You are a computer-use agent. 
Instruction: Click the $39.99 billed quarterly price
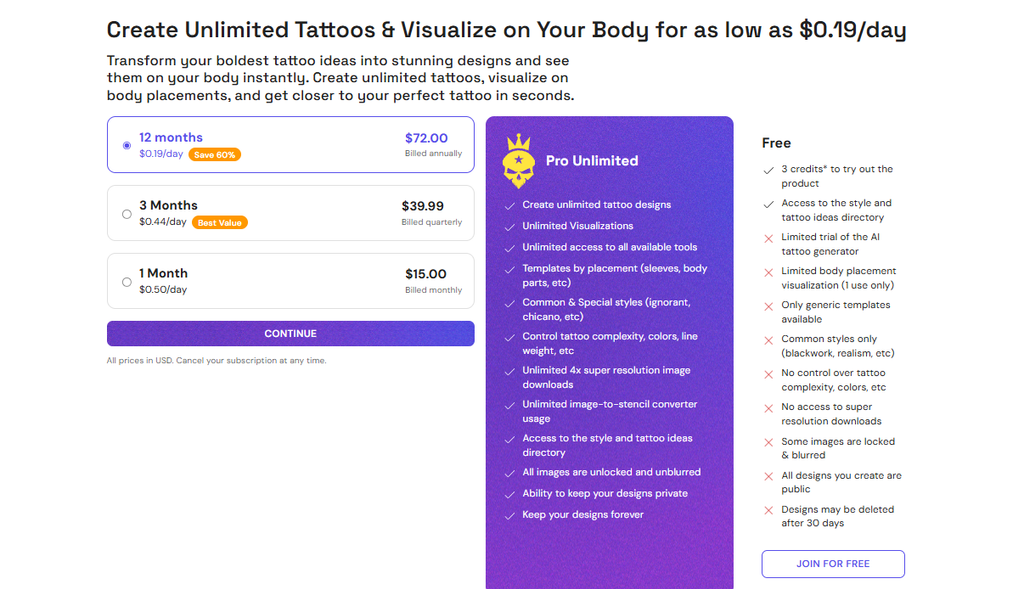pyautogui.click(x=432, y=212)
